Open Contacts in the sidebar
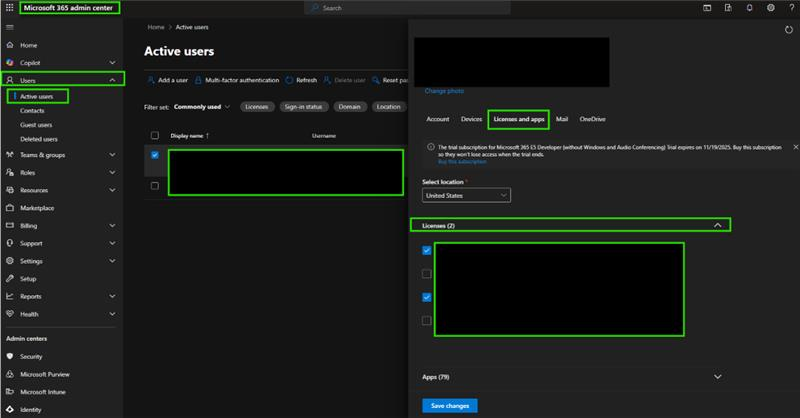The width and height of the screenshot is (800, 418). point(32,110)
